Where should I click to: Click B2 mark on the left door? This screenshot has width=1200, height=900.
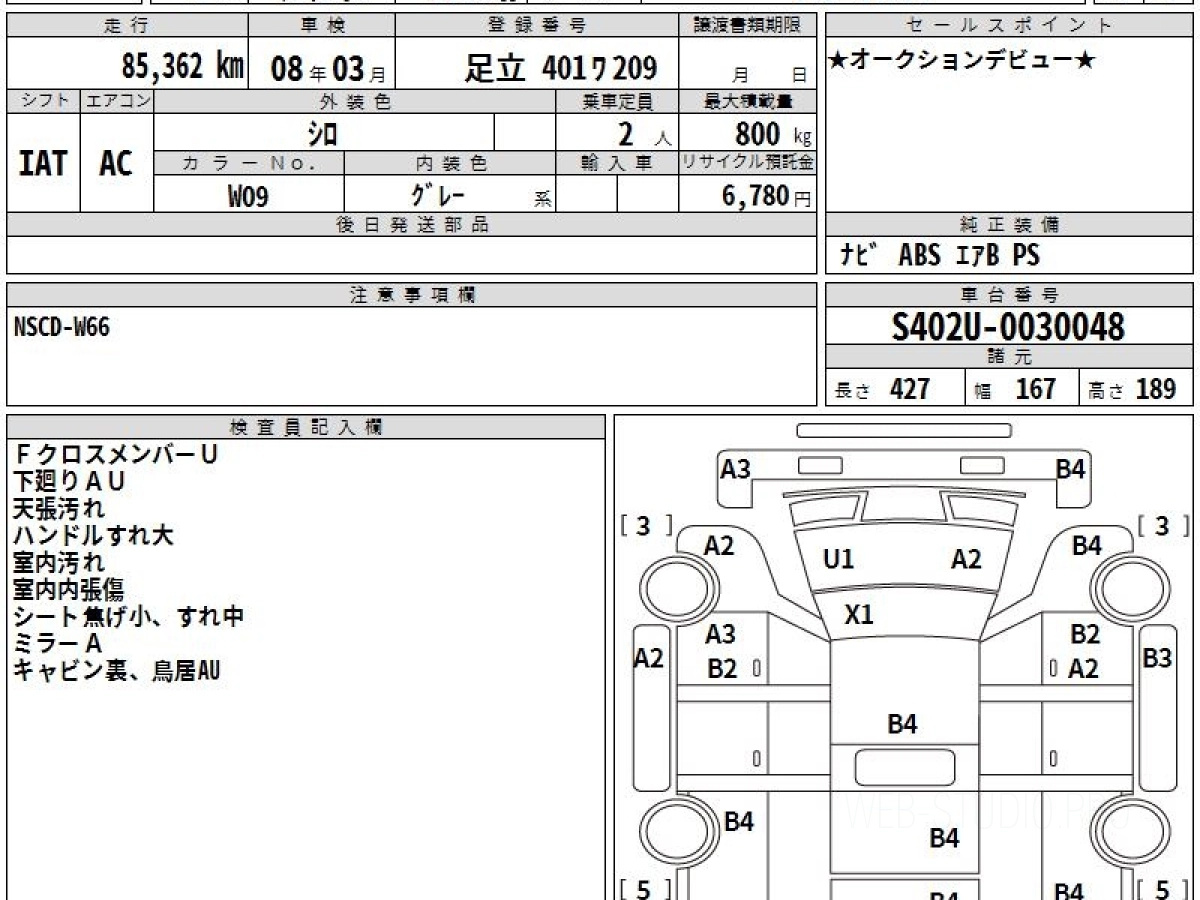(721, 669)
